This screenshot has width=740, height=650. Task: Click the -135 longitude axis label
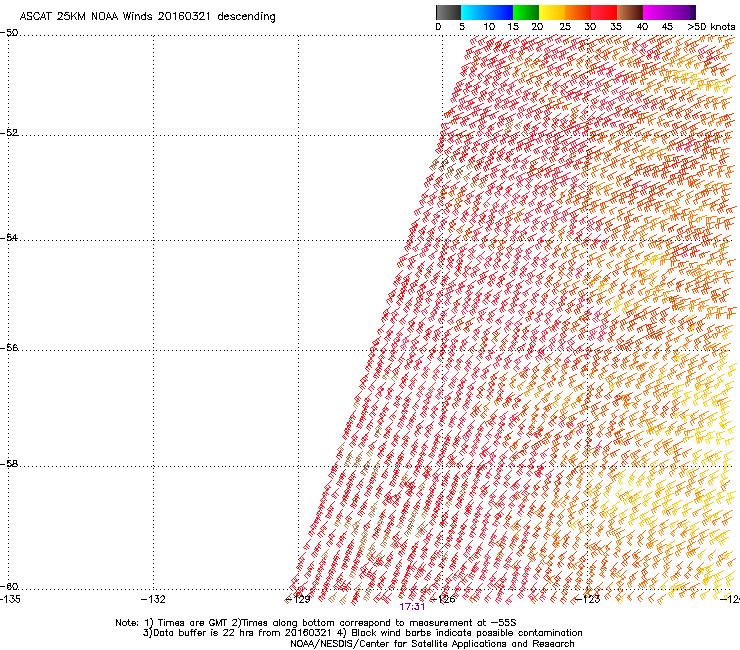(10, 599)
